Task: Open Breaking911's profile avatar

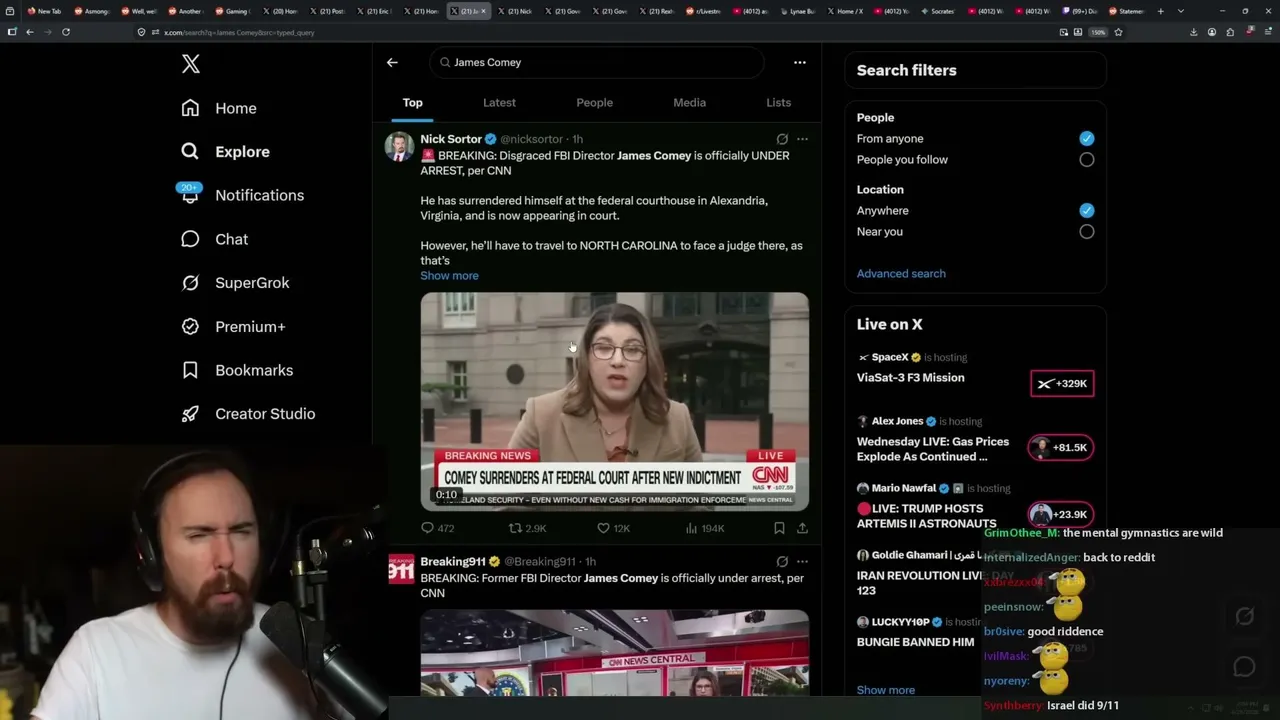Action: [401, 569]
